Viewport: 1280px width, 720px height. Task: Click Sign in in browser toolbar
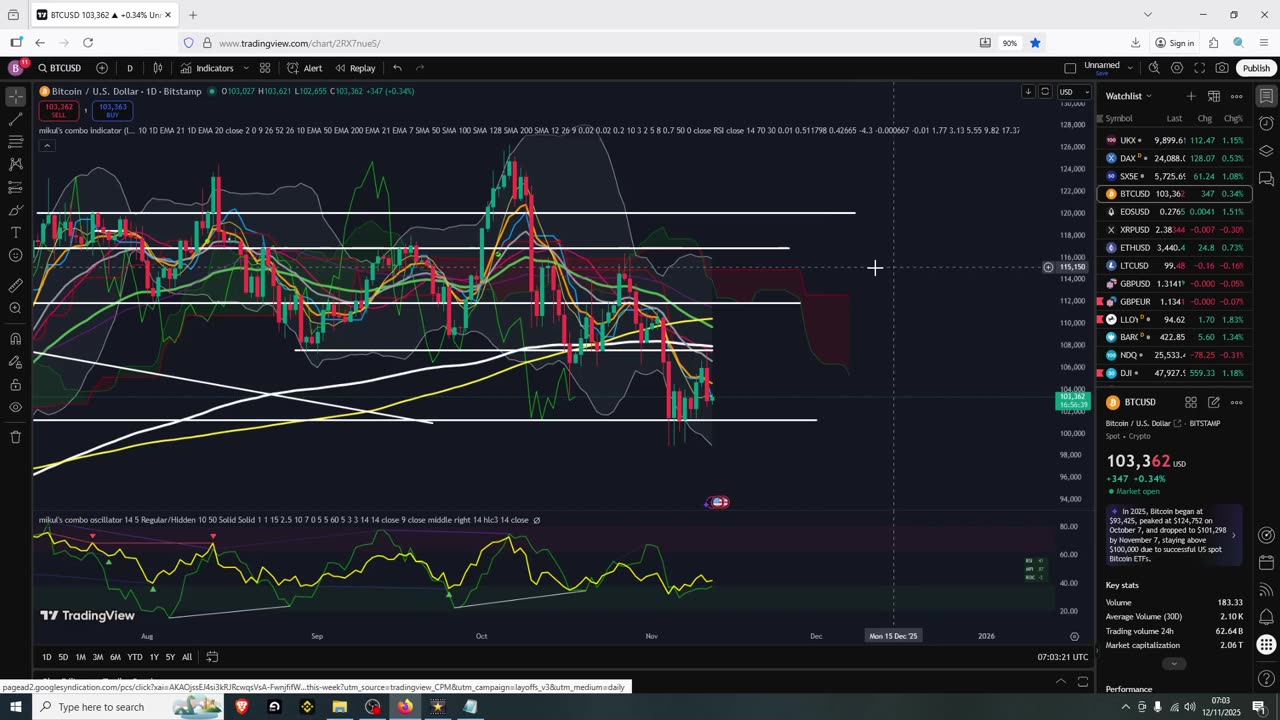coord(1175,43)
